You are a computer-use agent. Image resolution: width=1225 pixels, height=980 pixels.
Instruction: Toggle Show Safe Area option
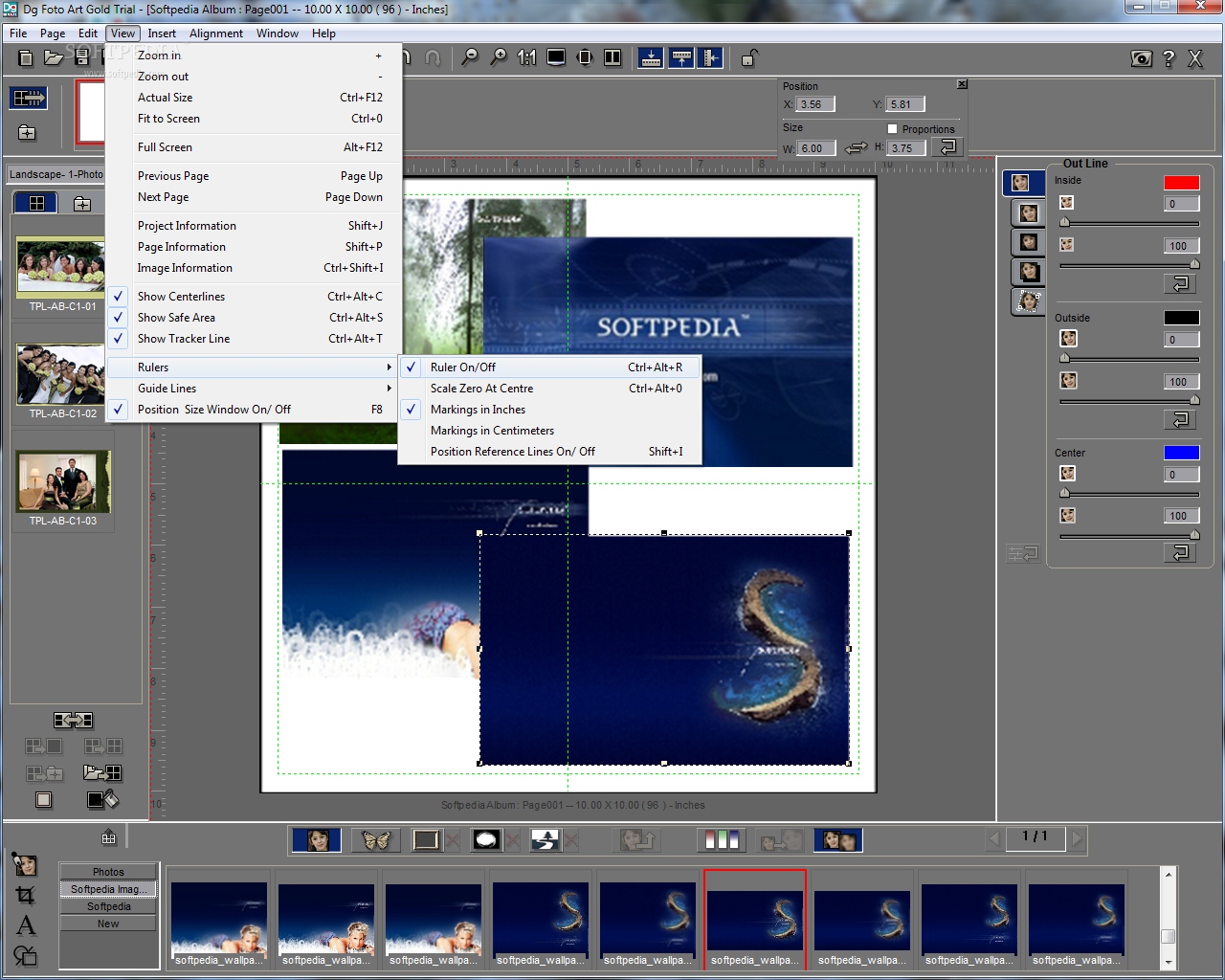(254, 318)
